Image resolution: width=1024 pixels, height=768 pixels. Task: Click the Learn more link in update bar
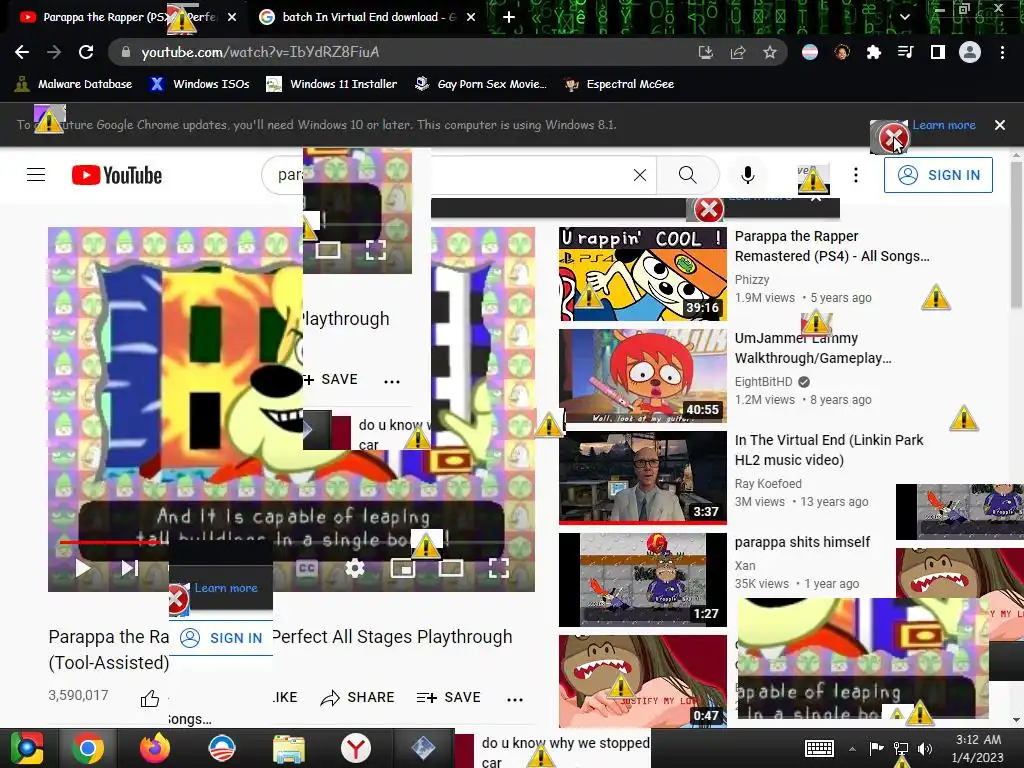click(x=944, y=125)
